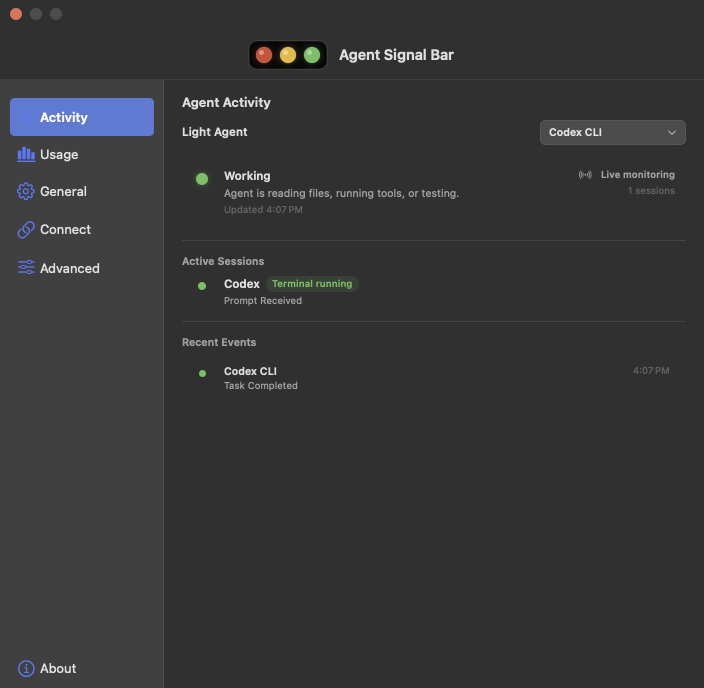Click the 4:07 PM event timestamp

click(651, 371)
